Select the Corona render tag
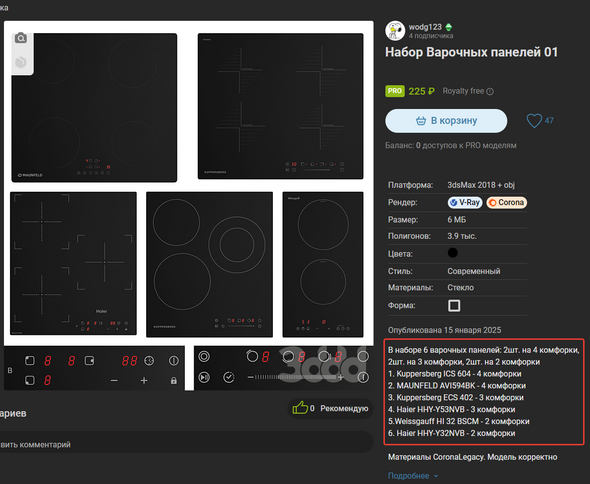590x484 pixels. 506,202
